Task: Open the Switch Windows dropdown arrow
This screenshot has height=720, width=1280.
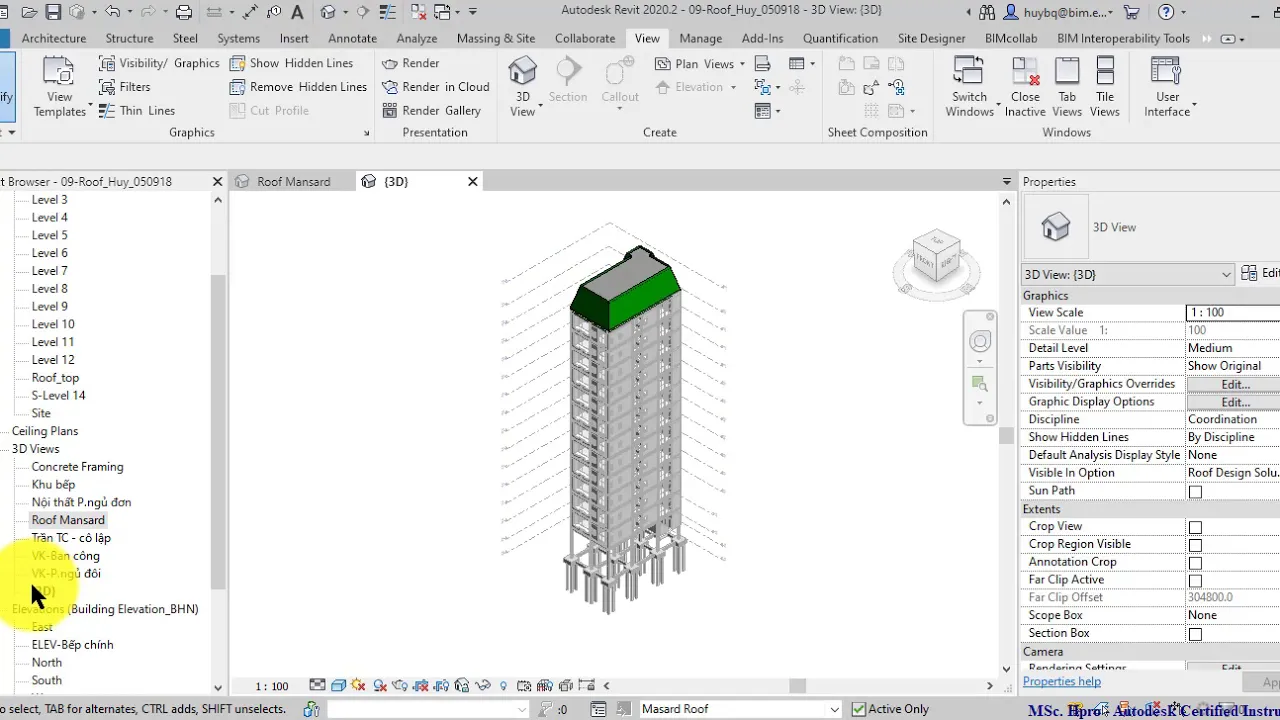Action: pyautogui.click(x=997, y=105)
